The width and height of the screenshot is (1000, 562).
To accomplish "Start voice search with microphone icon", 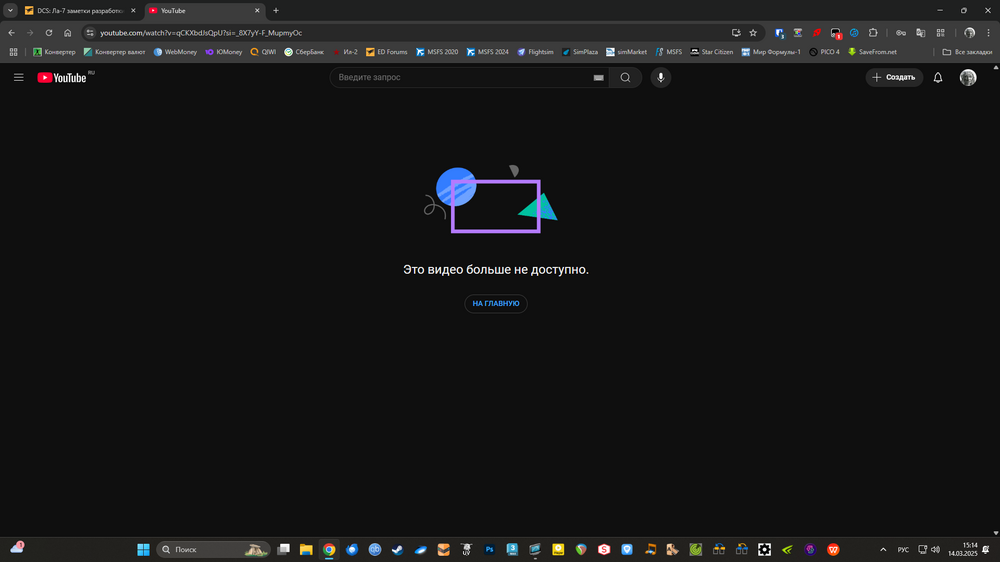I will pyautogui.click(x=661, y=77).
